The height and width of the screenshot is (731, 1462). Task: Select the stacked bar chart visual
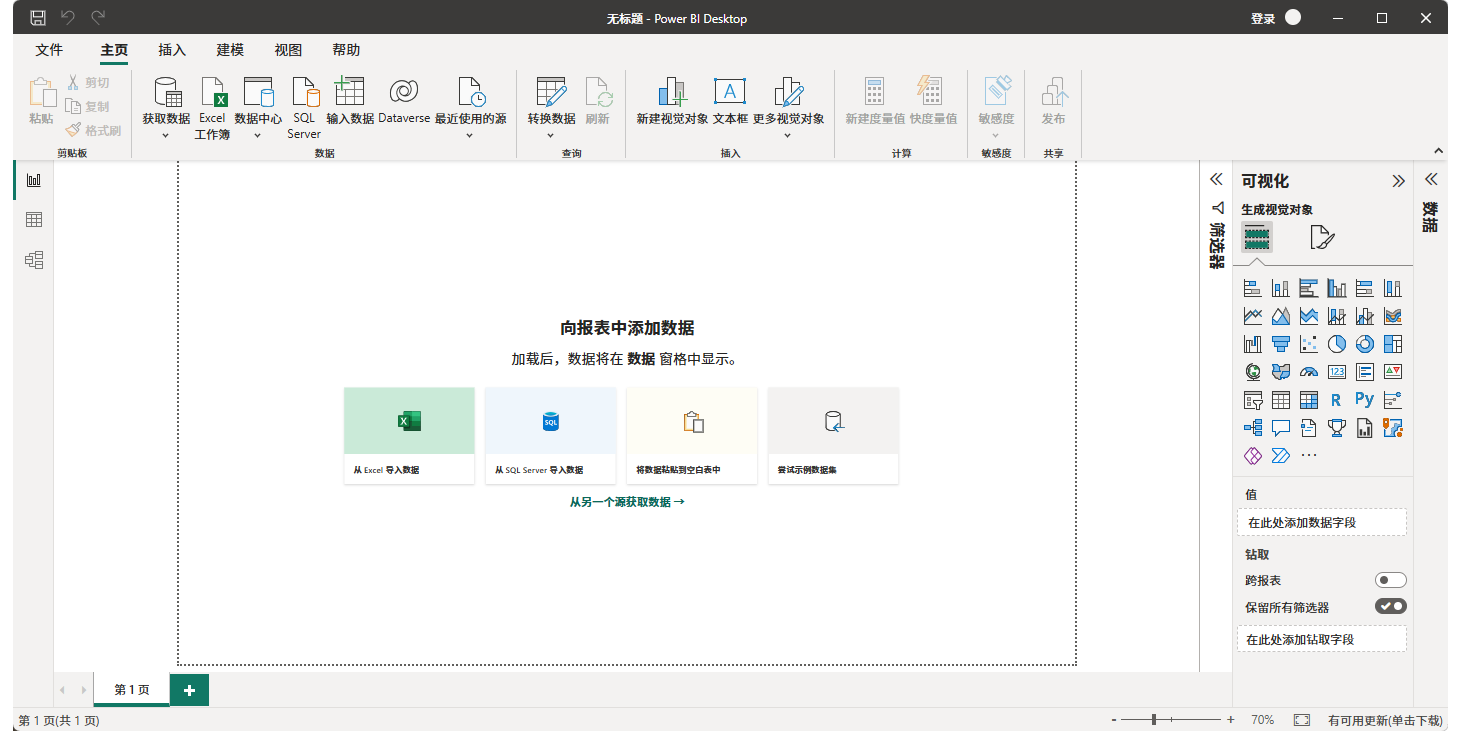1253,287
